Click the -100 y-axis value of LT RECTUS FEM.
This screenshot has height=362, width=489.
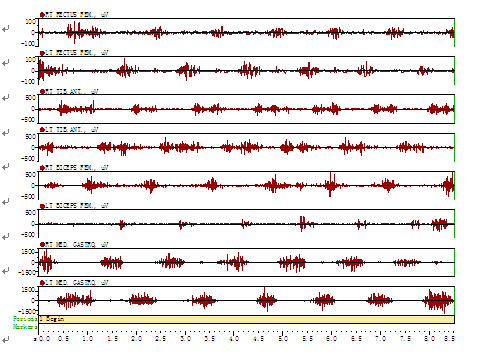click(x=28, y=82)
